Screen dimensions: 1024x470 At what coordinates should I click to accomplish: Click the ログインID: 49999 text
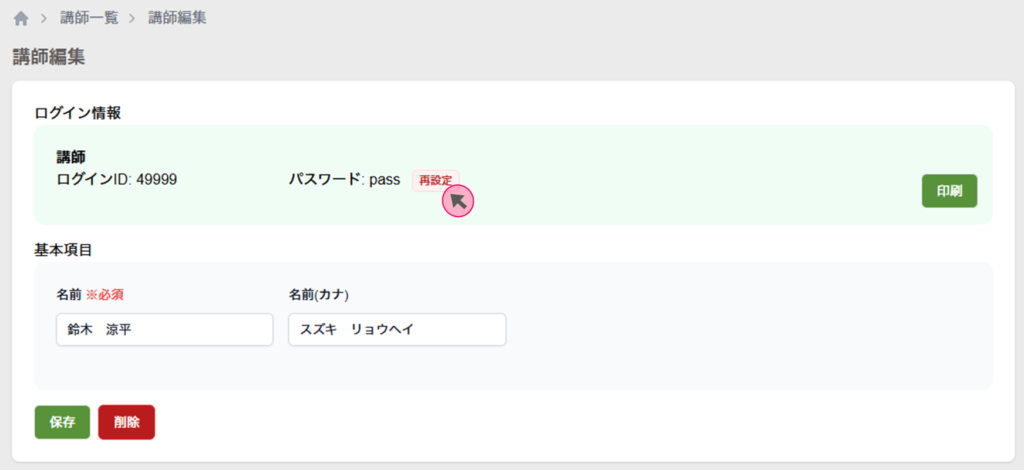click(x=117, y=180)
